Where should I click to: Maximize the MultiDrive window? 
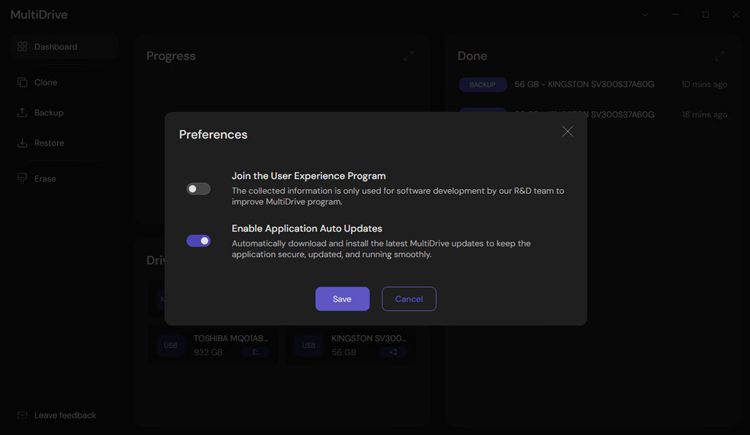[706, 15]
